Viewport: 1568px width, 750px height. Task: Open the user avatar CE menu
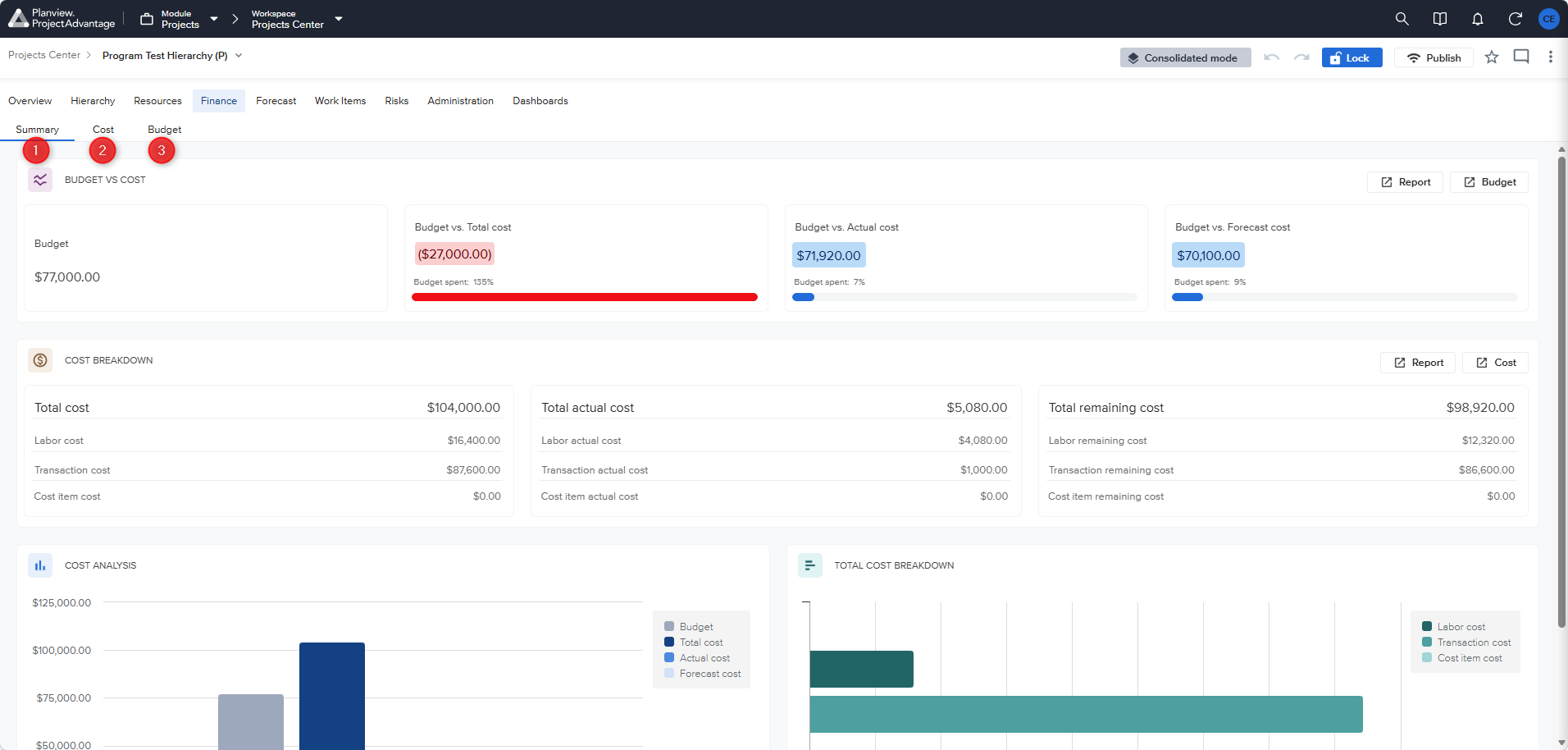point(1548,19)
